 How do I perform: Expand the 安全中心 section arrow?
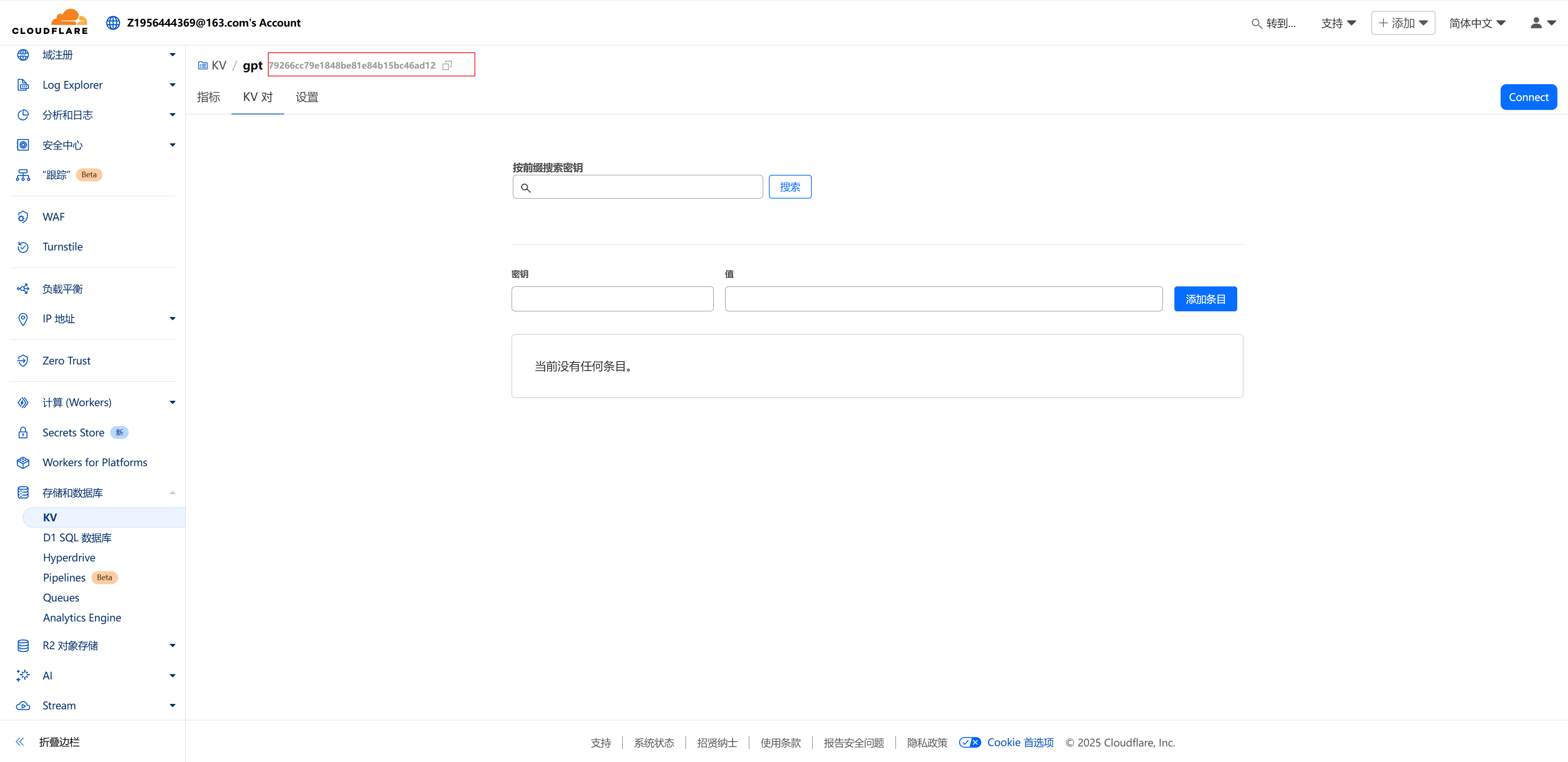[172, 145]
